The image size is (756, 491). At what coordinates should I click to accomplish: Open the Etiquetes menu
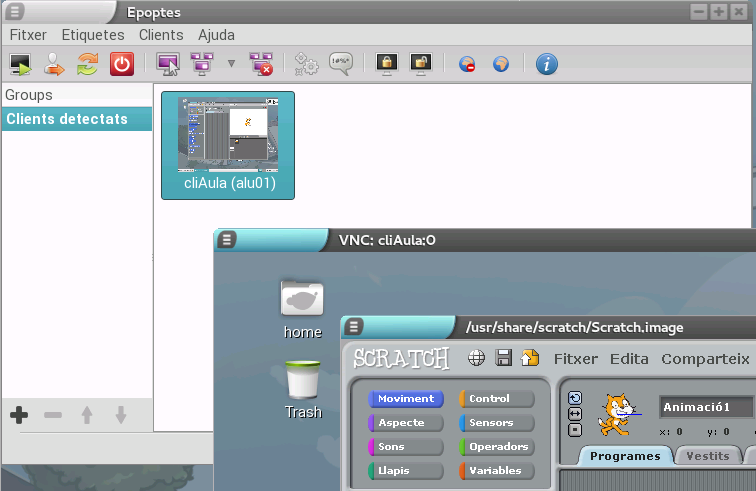(93, 35)
